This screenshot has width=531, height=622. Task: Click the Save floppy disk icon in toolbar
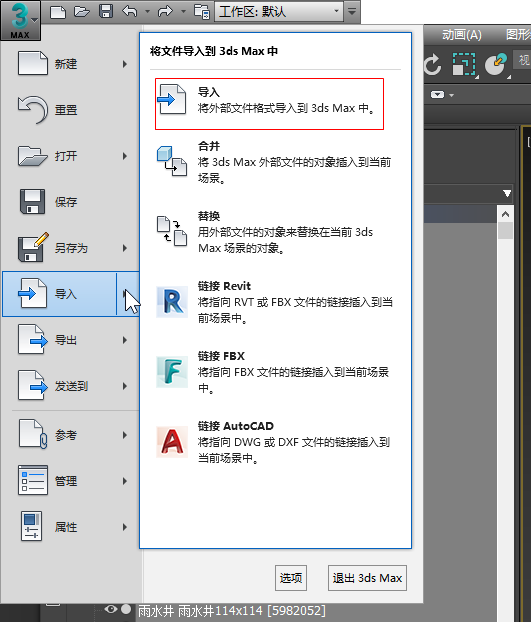coord(105,12)
